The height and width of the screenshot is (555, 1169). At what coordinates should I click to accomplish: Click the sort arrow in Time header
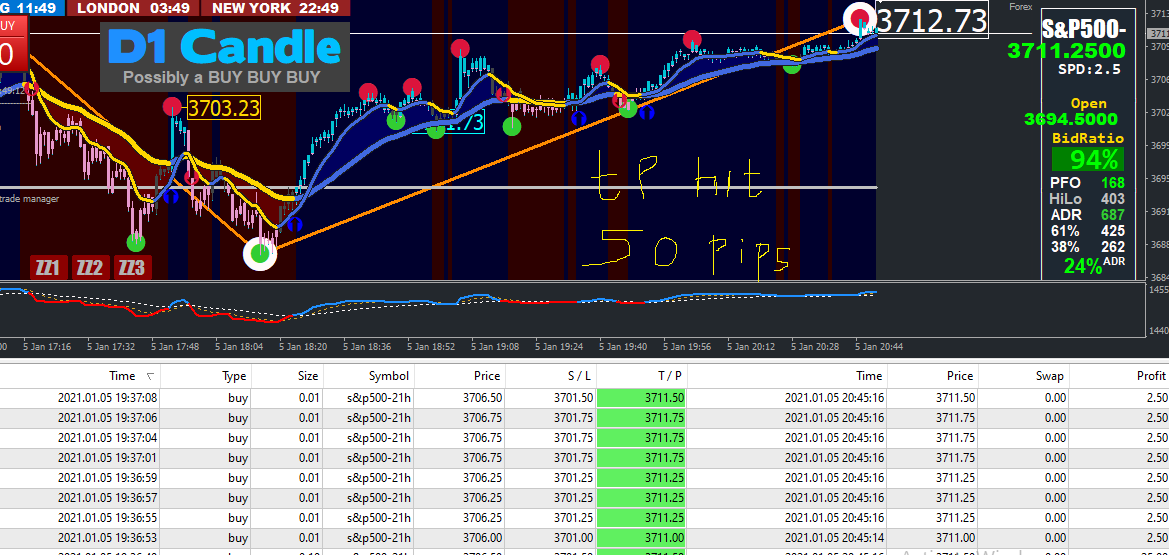[x=151, y=377]
